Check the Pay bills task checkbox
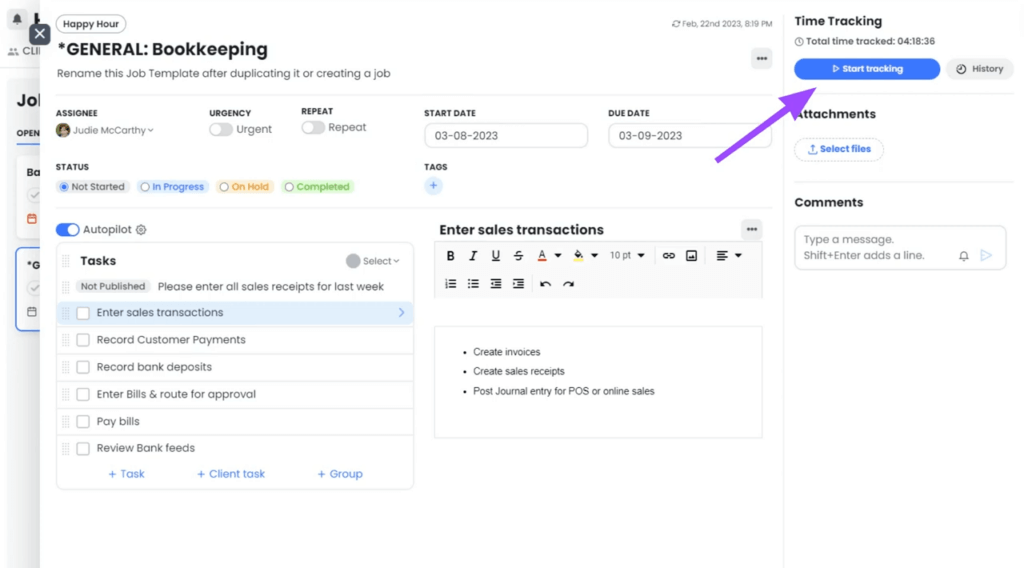The image size is (1024, 568). pos(83,422)
